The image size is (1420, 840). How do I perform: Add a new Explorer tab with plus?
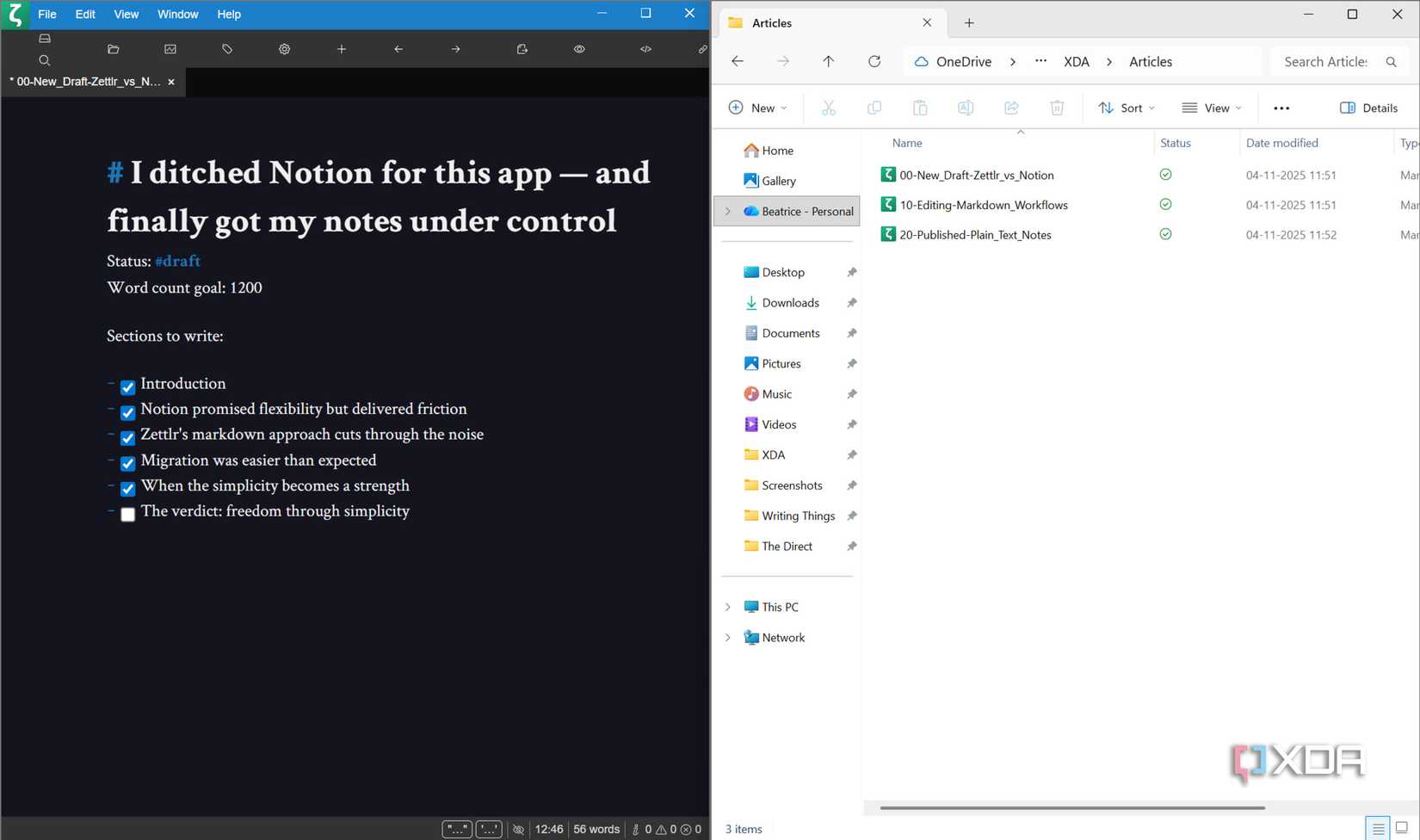coord(969,23)
